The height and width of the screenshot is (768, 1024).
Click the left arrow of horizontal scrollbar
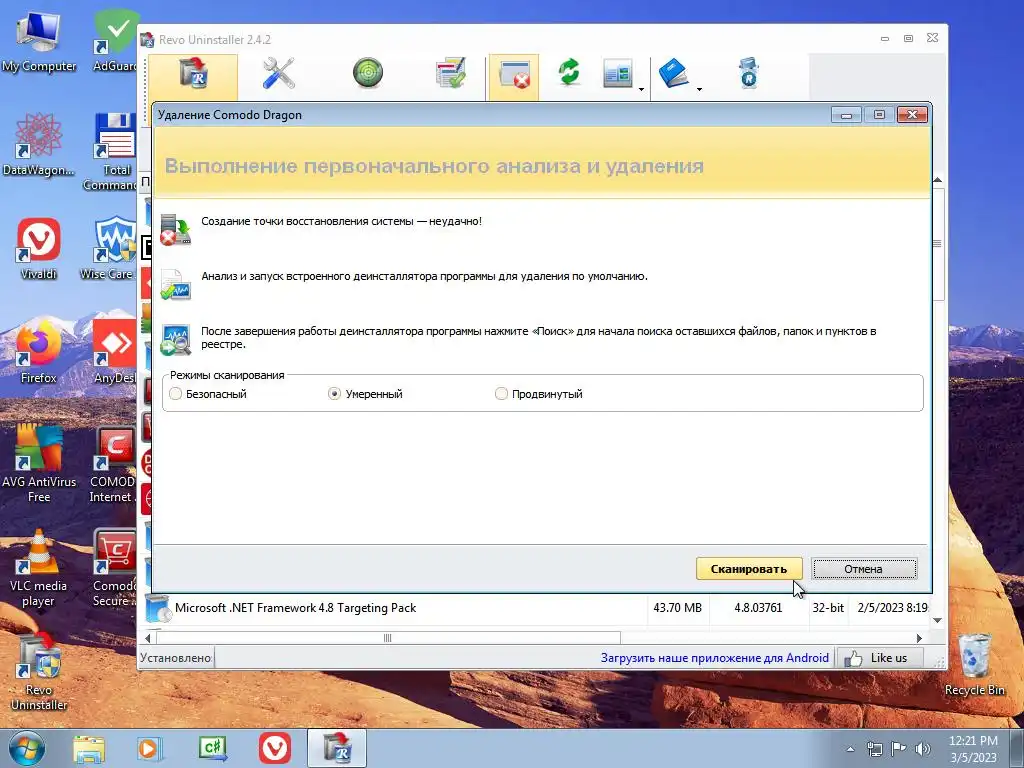148,638
